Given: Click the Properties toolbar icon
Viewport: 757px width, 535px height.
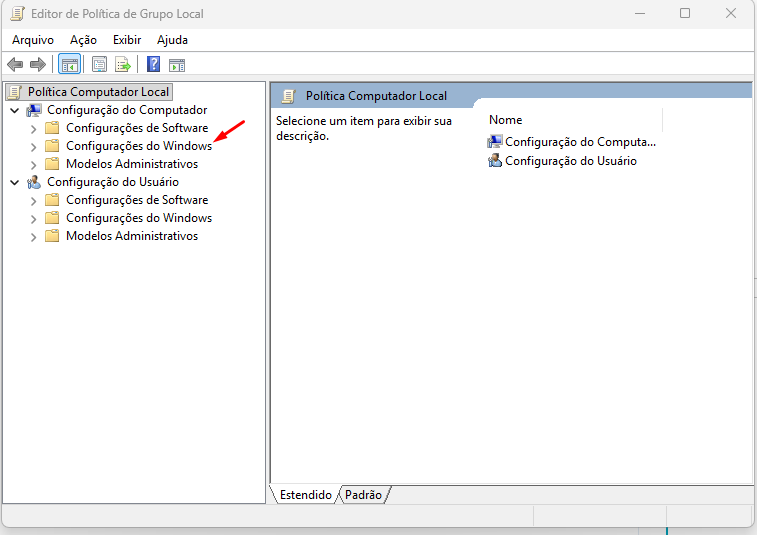Looking at the screenshot, I should (x=99, y=65).
